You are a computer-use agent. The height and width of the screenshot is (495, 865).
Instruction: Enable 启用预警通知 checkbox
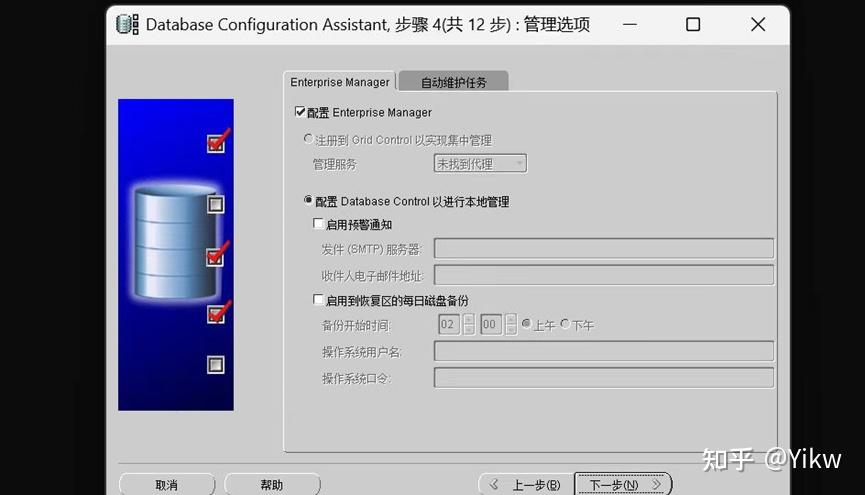[318, 223]
